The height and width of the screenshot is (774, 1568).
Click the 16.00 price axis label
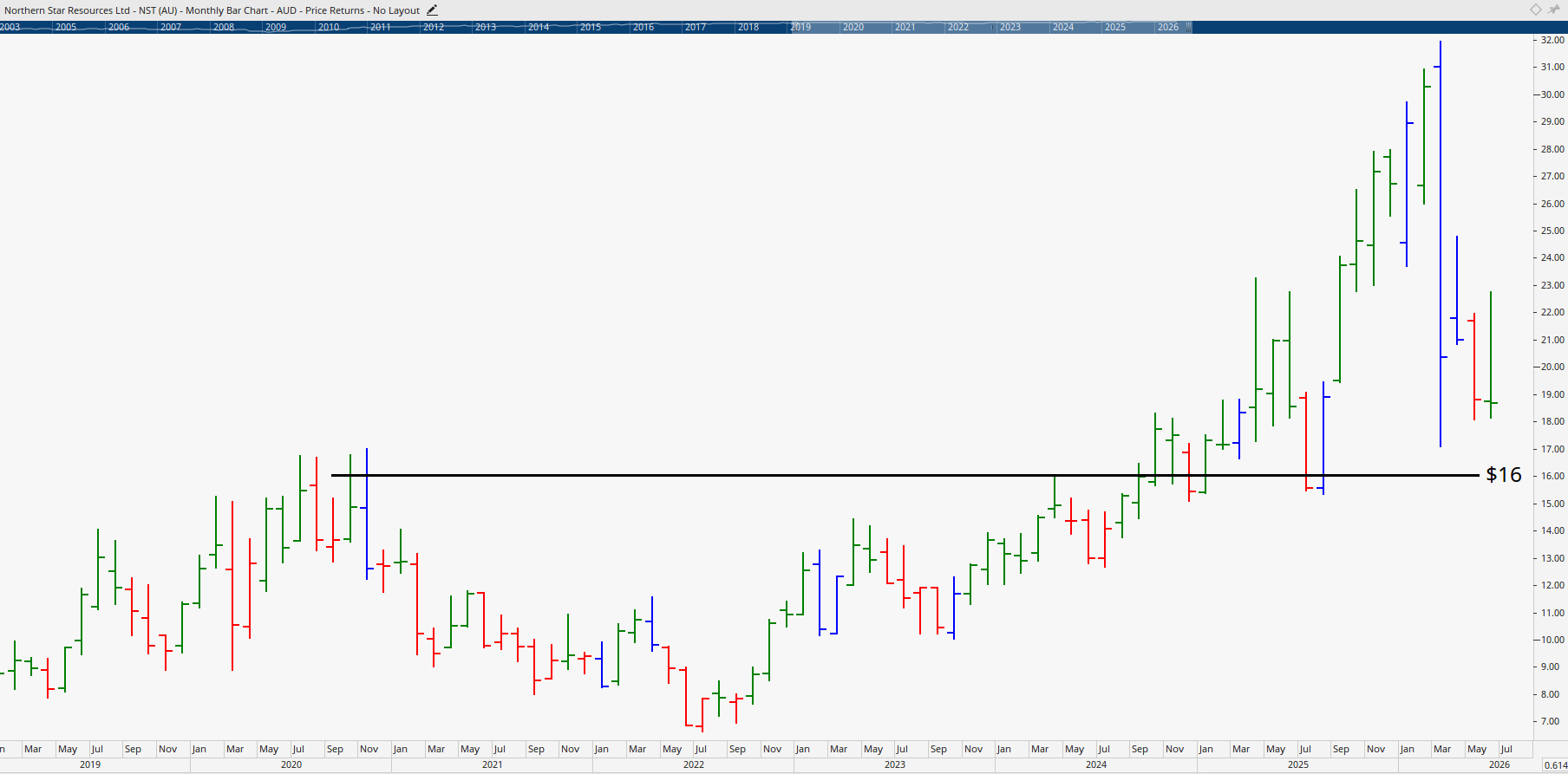click(1552, 476)
